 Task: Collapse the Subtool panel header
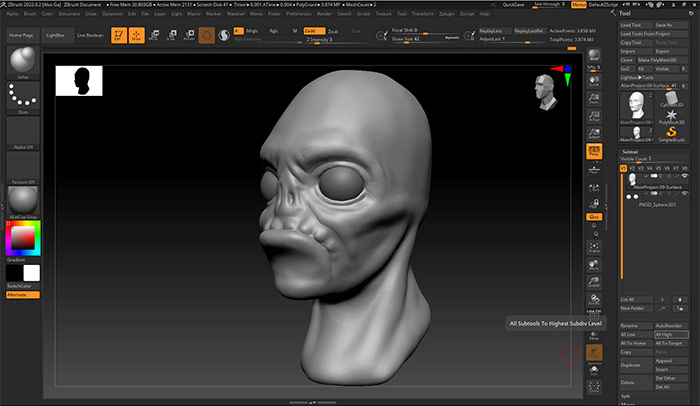[632, 151]
